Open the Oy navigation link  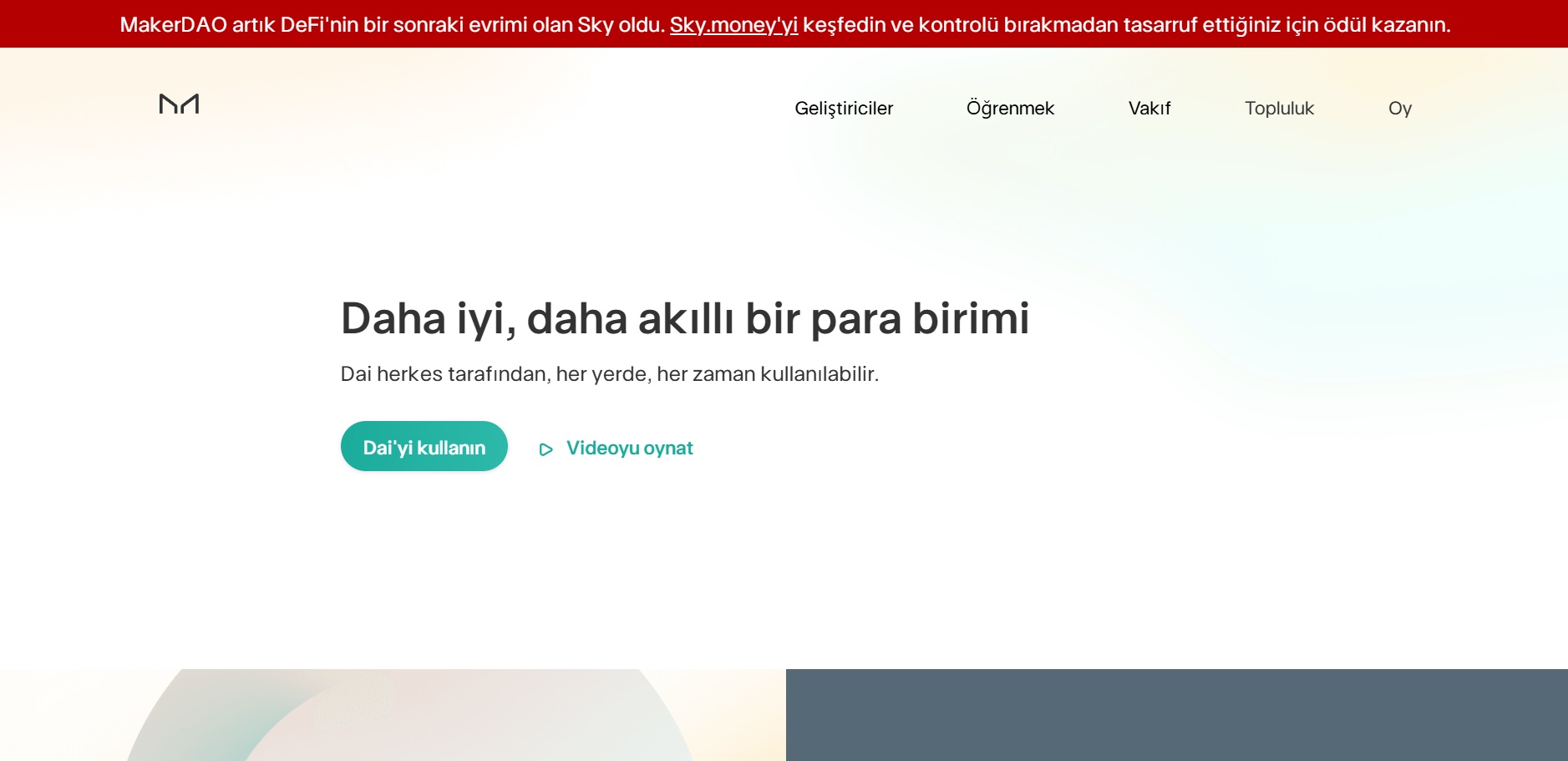point(1400,109)
